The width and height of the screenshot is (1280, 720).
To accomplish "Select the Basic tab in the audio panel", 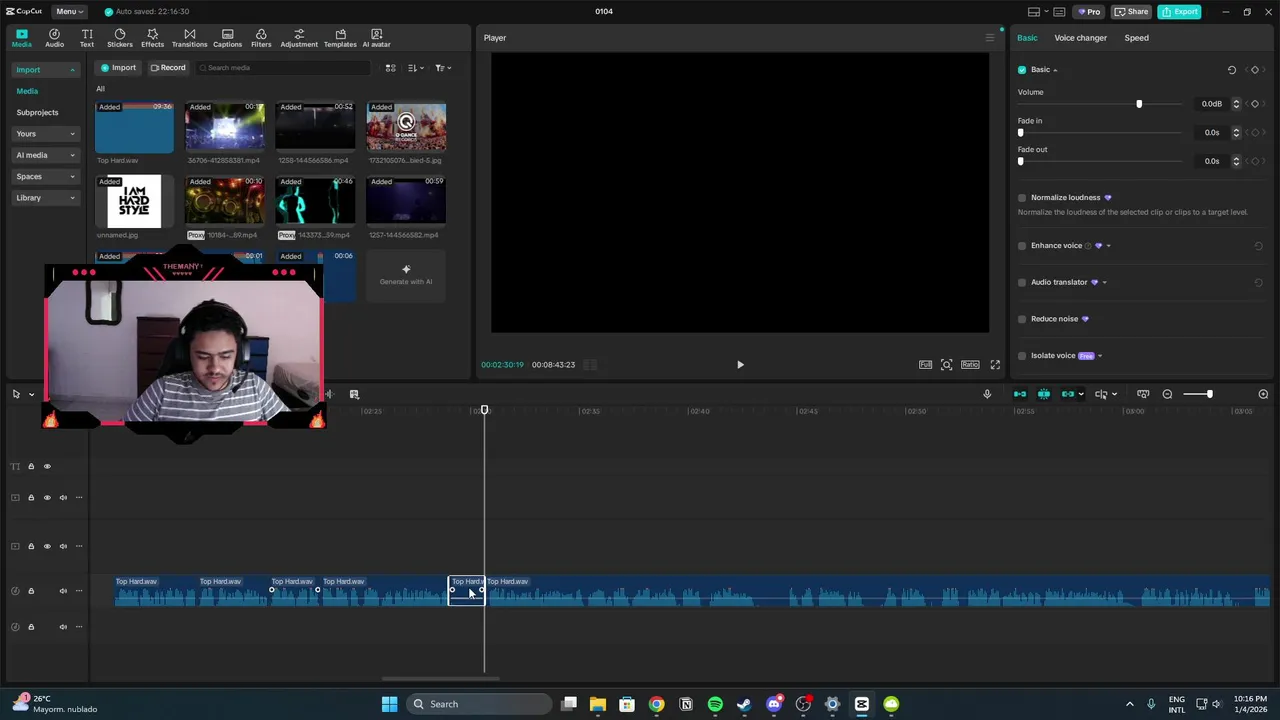I will (1027, 38).
